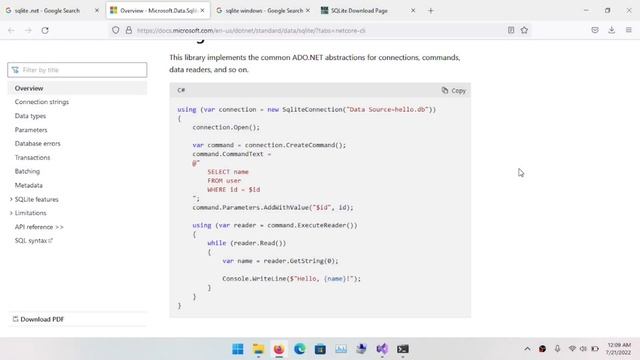Open the Save to Pocket icon
The width and height of the screenshot is (640, 360).
pos(595,30)
